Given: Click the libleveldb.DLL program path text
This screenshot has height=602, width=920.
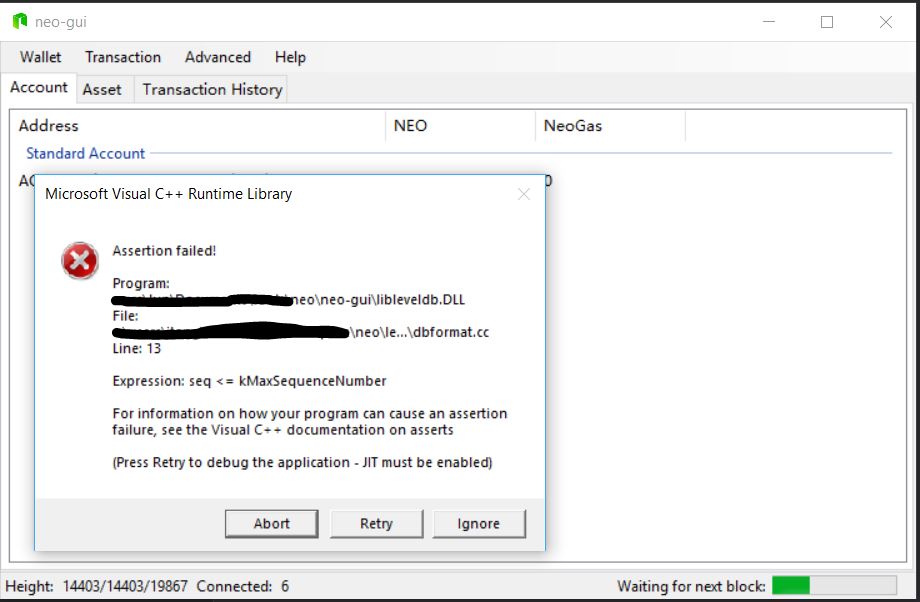Looking at the screenshot, I should (x=289, y=300).
